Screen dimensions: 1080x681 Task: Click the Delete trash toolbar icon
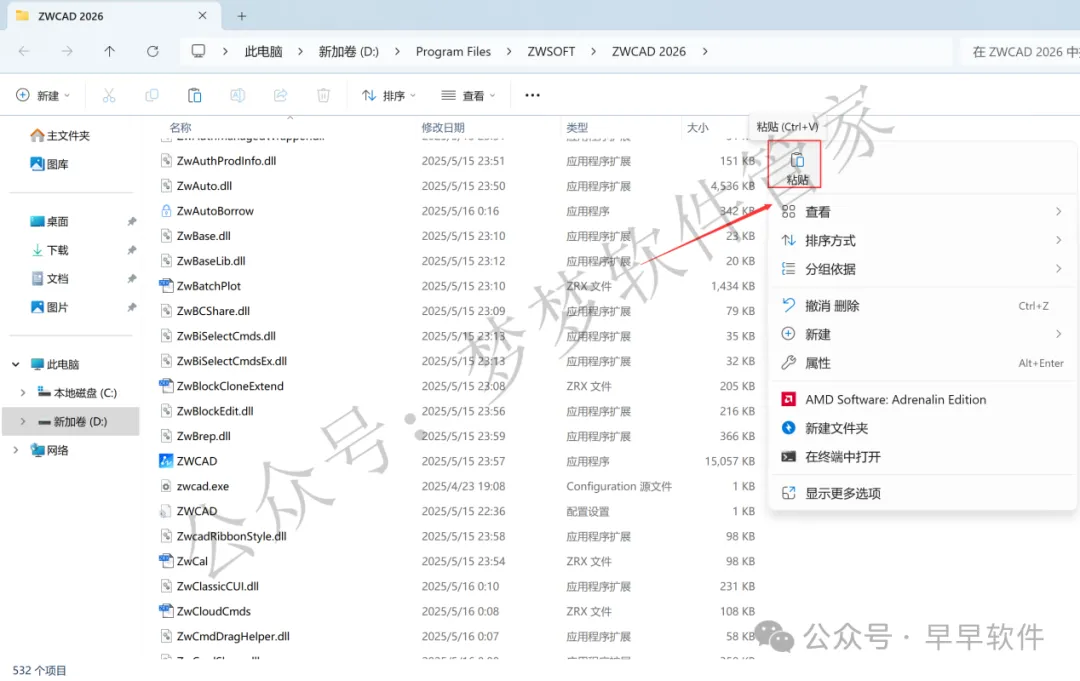point(323,96)
